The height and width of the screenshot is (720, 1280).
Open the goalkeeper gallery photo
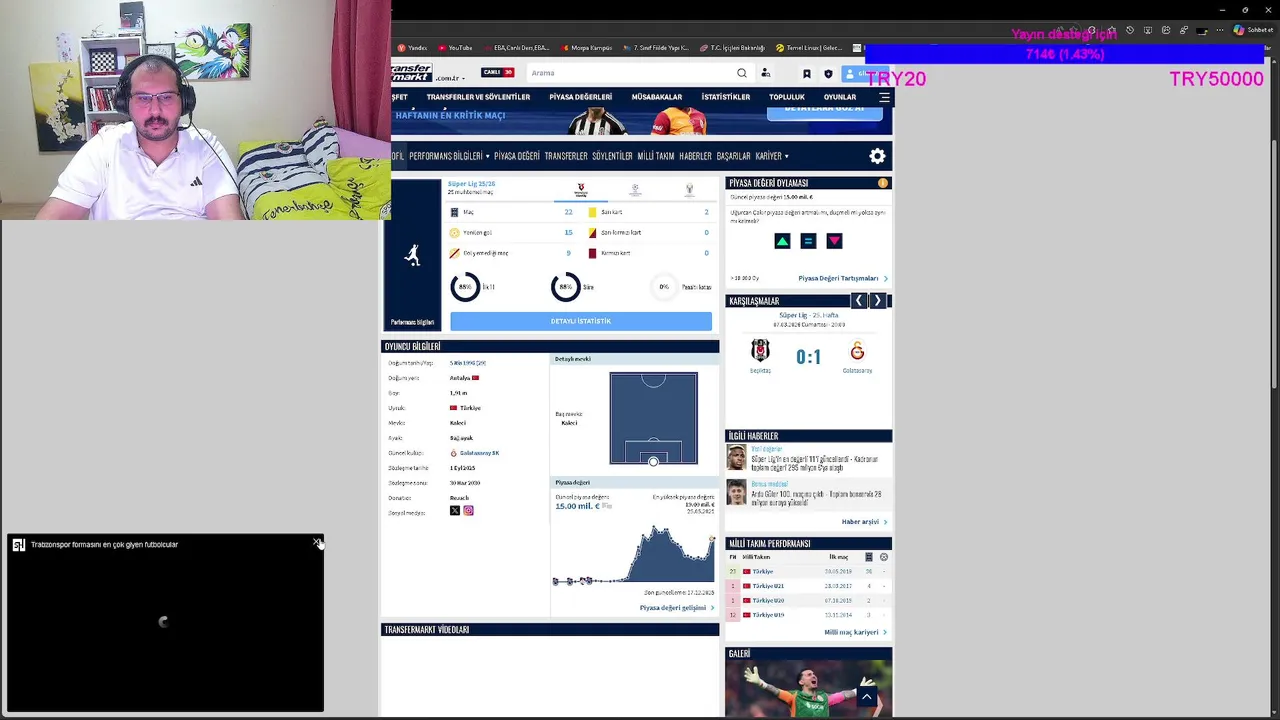coord(808,688)
